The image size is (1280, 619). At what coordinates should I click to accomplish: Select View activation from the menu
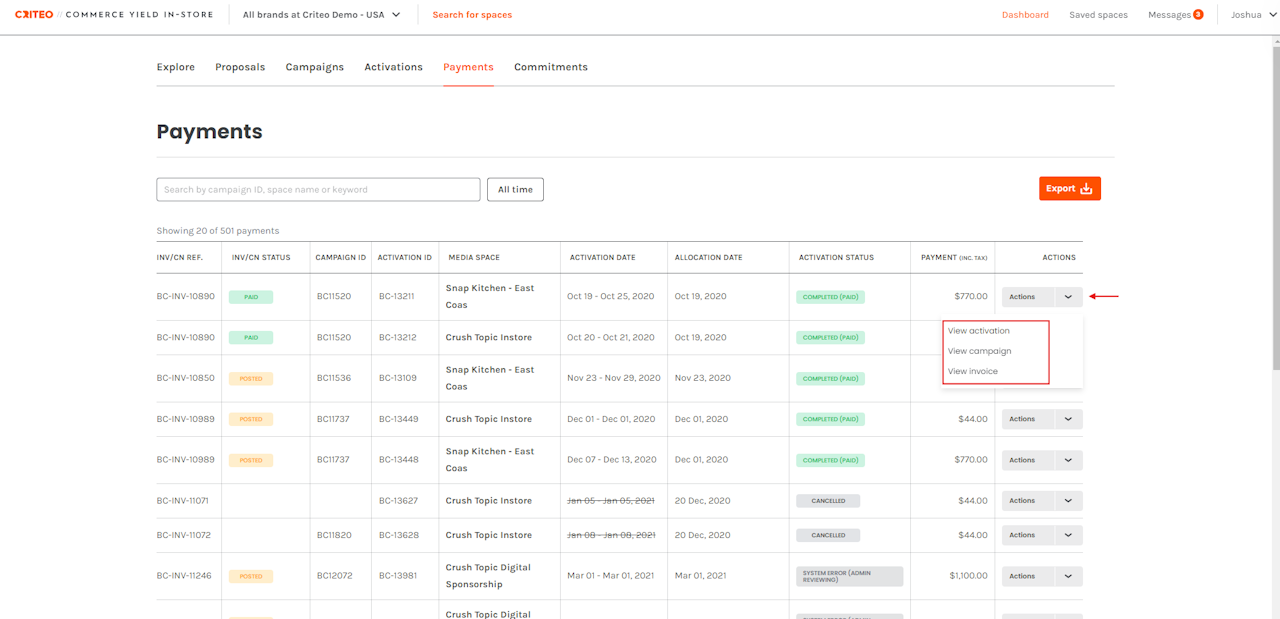(x=978, y=331)
